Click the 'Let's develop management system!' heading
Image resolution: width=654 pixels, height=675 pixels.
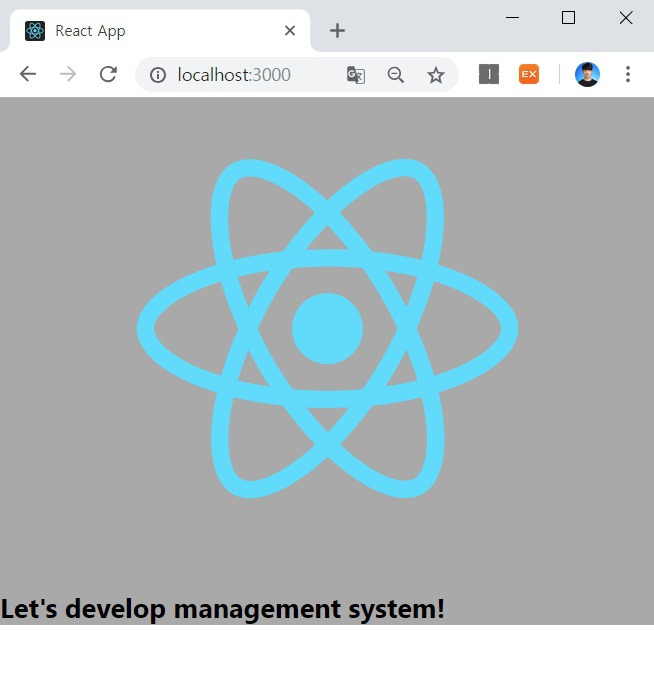tap(223, 608)
